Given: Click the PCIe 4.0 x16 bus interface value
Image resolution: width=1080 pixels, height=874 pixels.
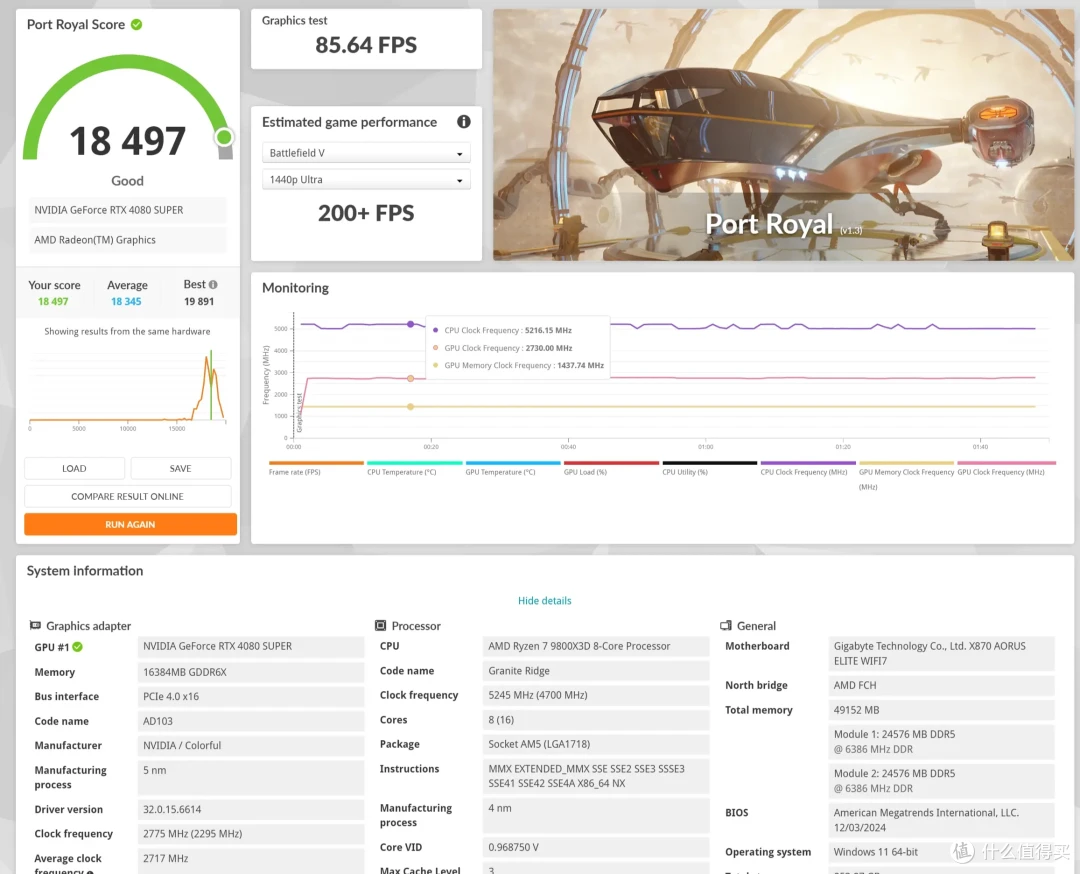Looking at the screenshot, I should [x=251, y=696].
